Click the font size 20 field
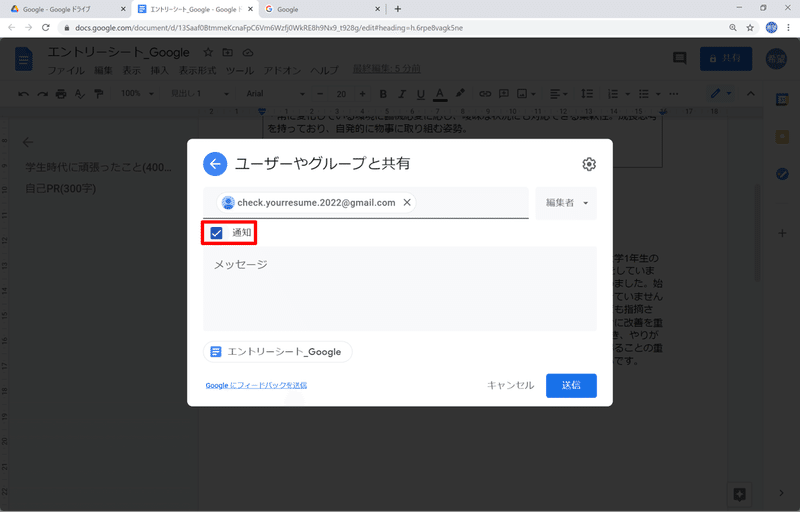The image size is (800, 512). pyautogui.click(x=341, y=94)
